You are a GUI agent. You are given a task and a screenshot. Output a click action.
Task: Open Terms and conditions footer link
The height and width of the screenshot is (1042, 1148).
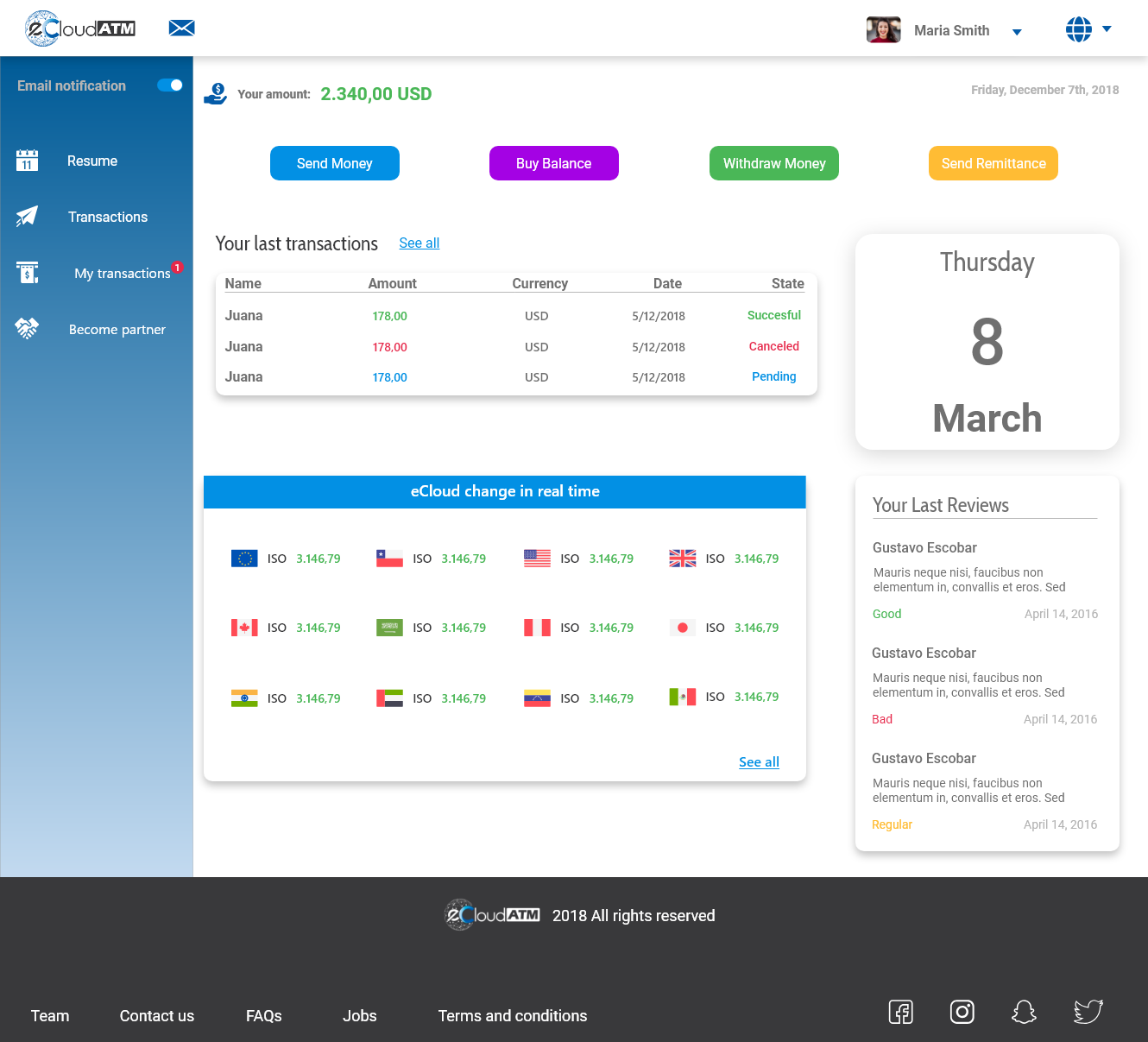pyautogui.click(x=513, y=1016)
